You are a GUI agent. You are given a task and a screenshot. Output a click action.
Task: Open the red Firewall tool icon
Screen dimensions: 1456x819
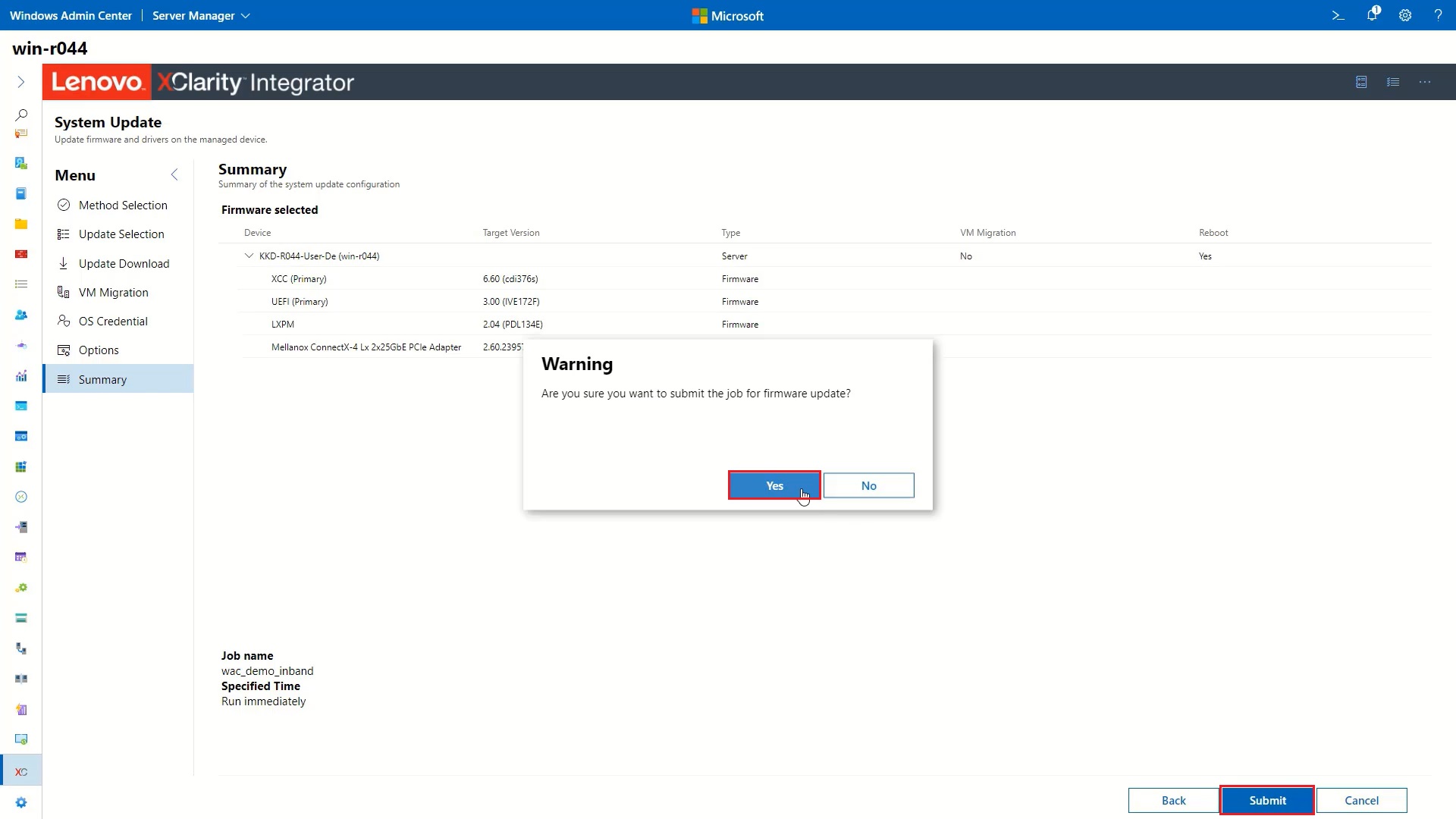pos(21,254)
